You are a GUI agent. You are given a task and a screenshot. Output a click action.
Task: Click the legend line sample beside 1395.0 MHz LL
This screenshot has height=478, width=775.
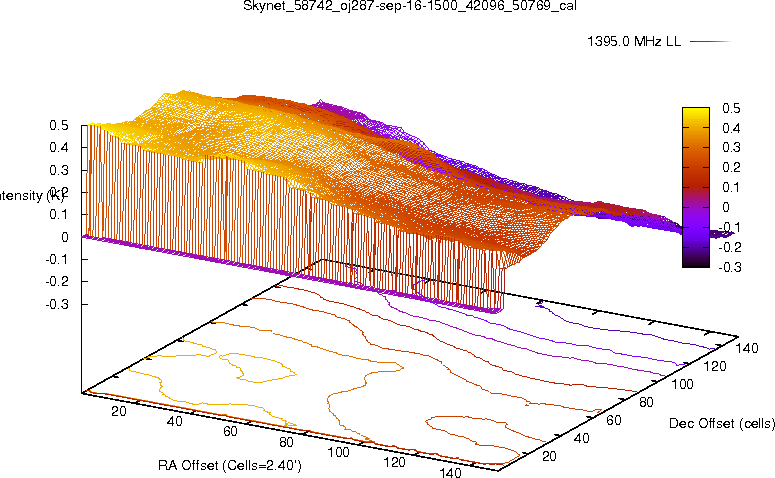coord(710,42)
